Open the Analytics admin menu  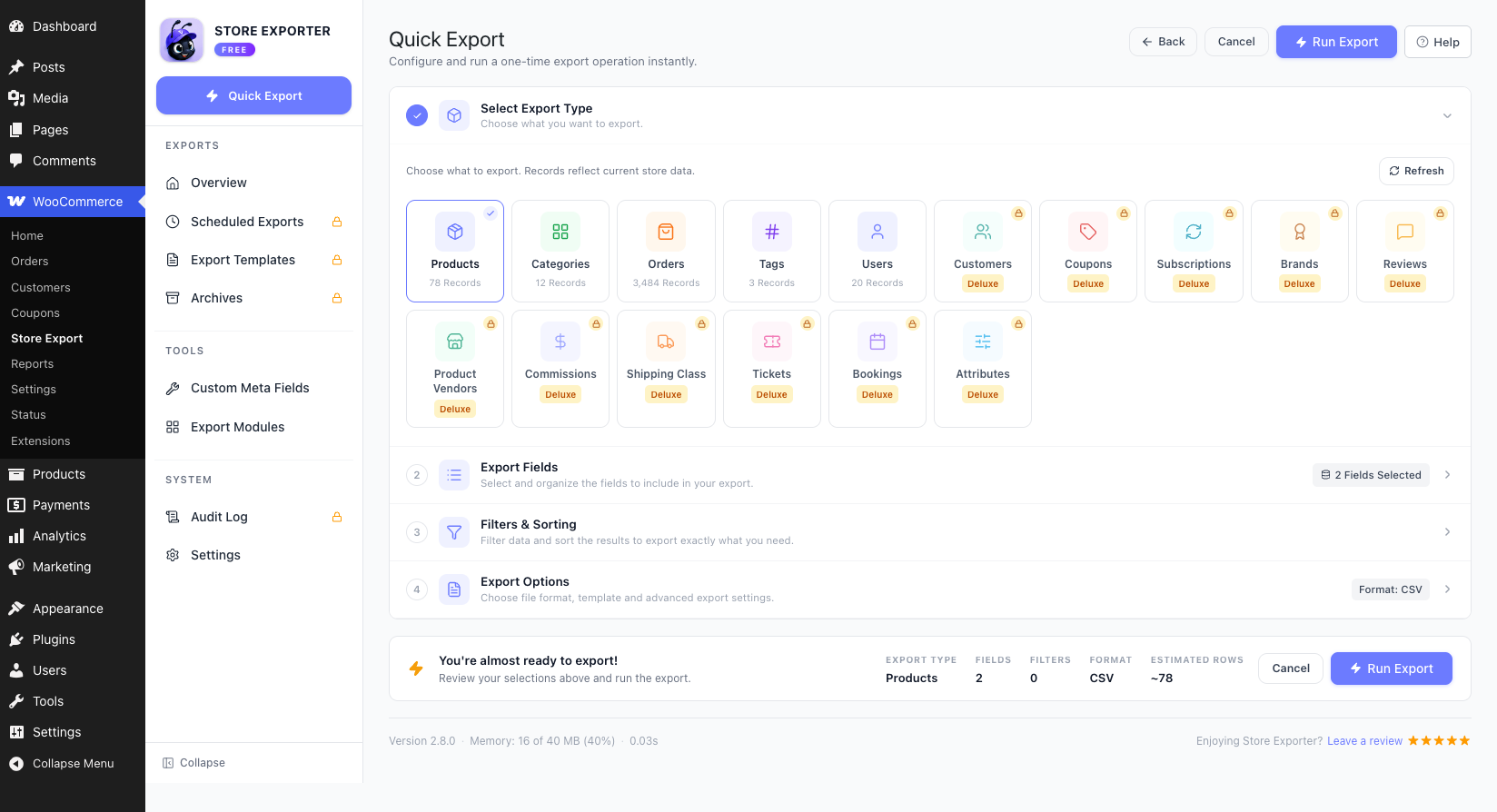[x=73, y=536]
